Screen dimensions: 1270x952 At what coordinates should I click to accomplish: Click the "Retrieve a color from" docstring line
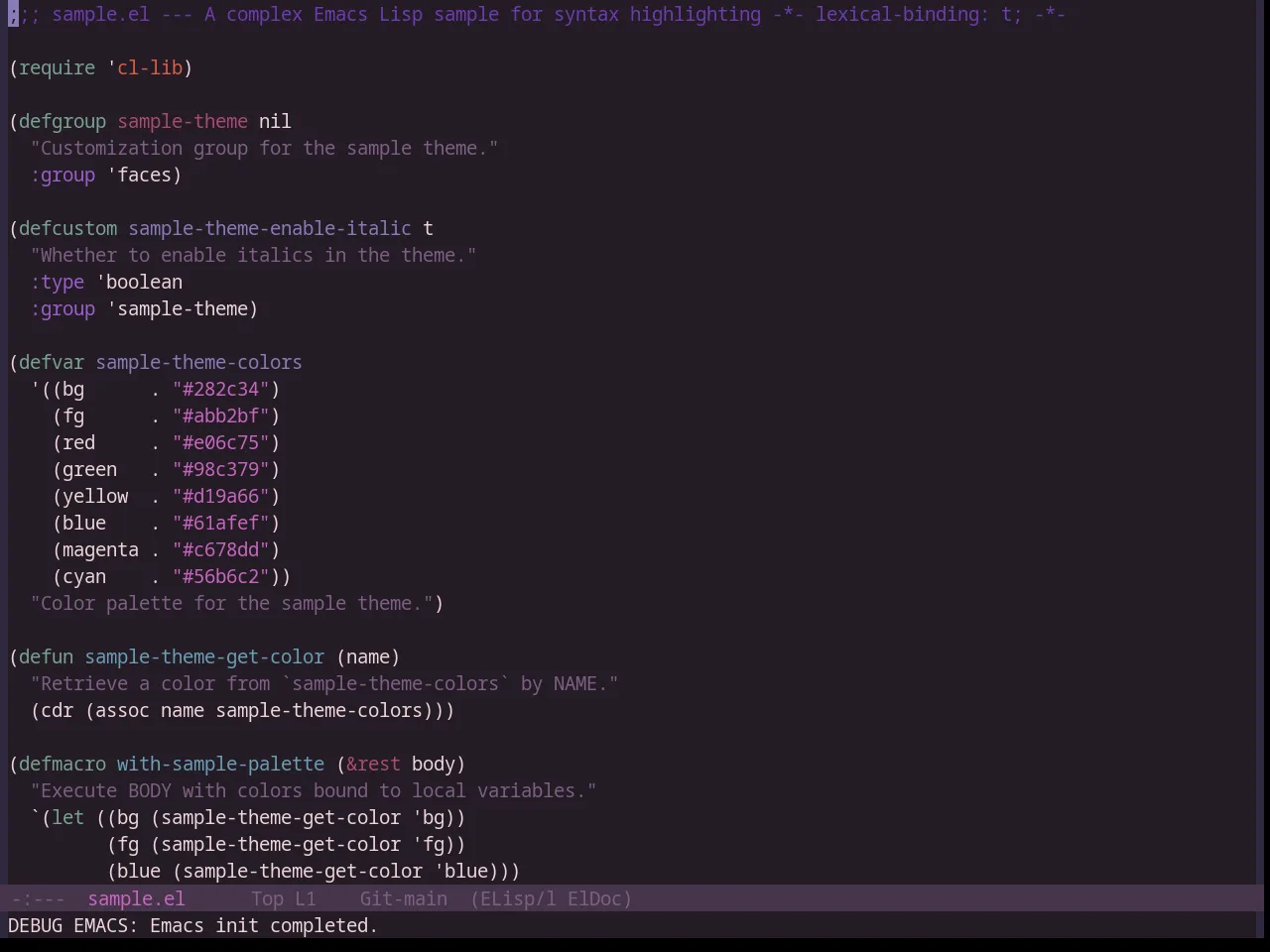(x=324, y=683)
